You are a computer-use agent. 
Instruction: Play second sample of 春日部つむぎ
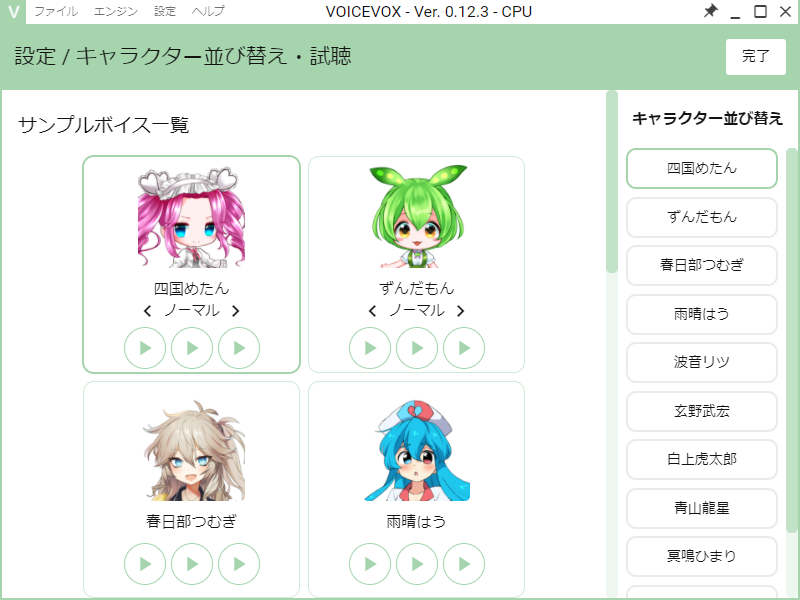coord(192,564)
